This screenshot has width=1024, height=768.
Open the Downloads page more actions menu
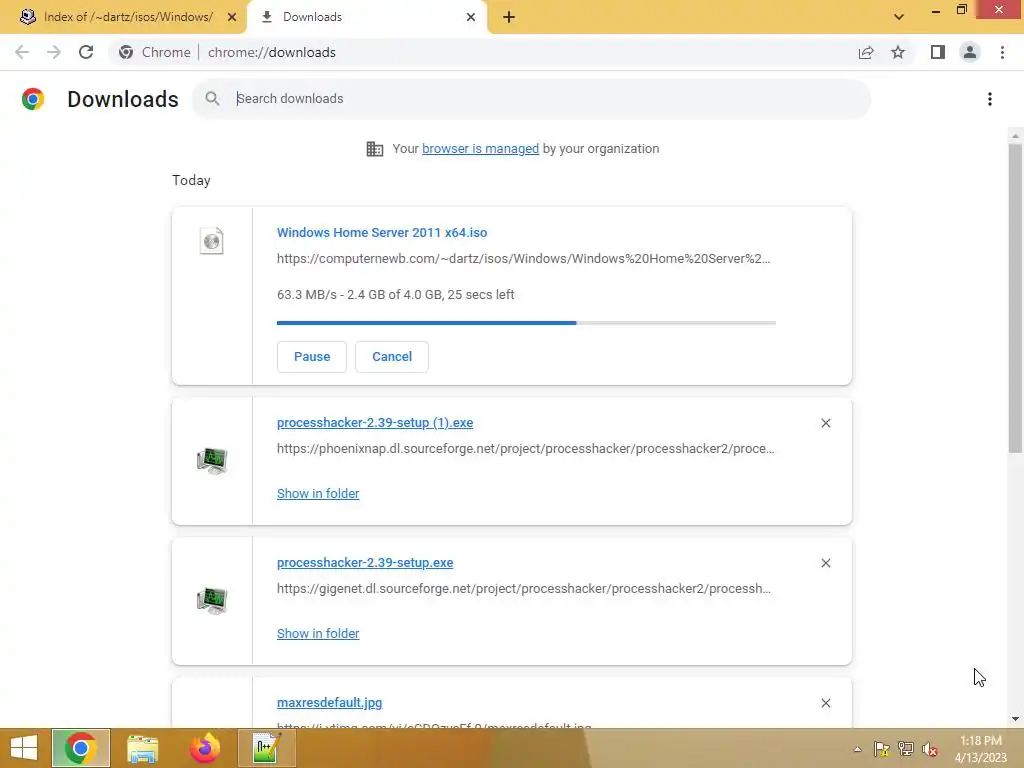point(990,99)
